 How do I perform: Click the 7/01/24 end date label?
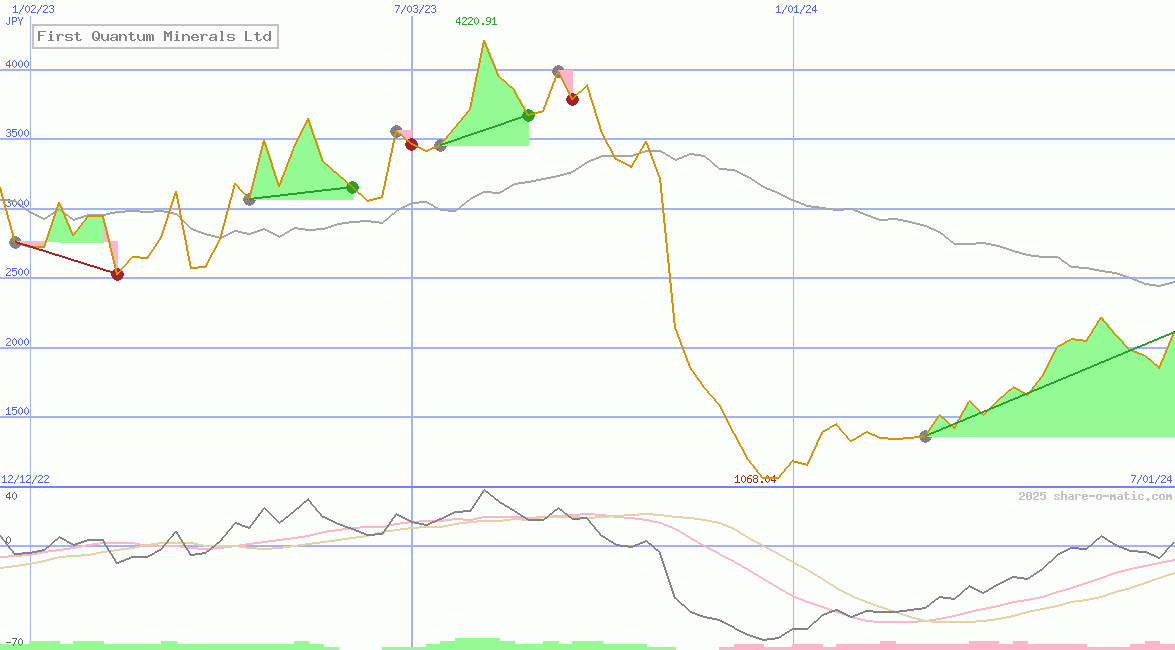(x=1151, y=479)
